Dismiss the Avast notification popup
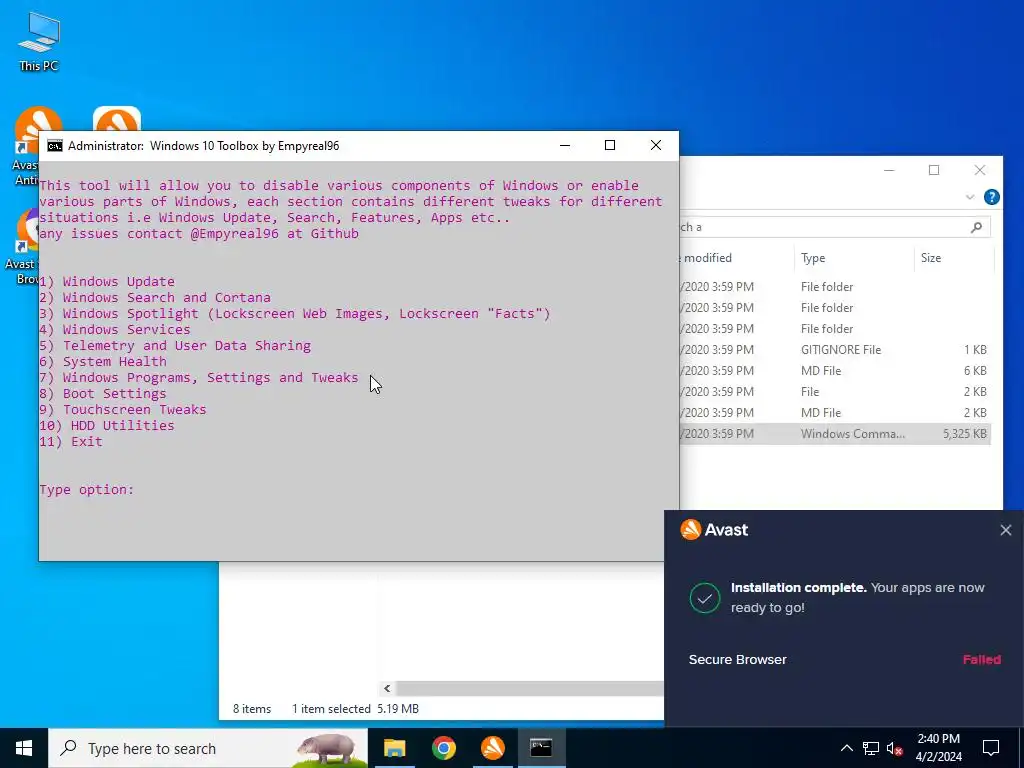This screenshot has height=768, width=1024. tap(1006, 530)
